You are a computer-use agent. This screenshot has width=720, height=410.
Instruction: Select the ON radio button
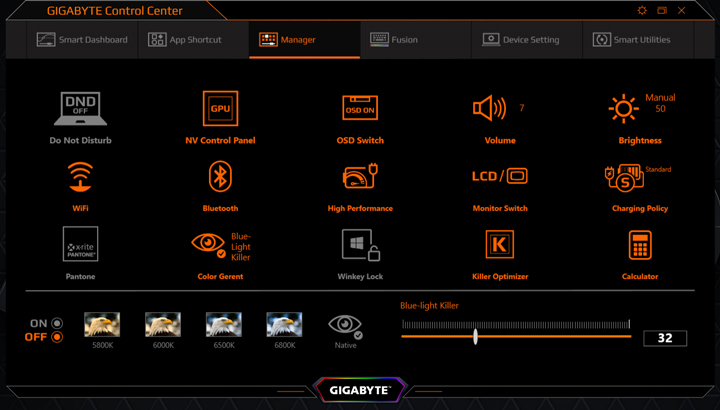click(57, 323)
